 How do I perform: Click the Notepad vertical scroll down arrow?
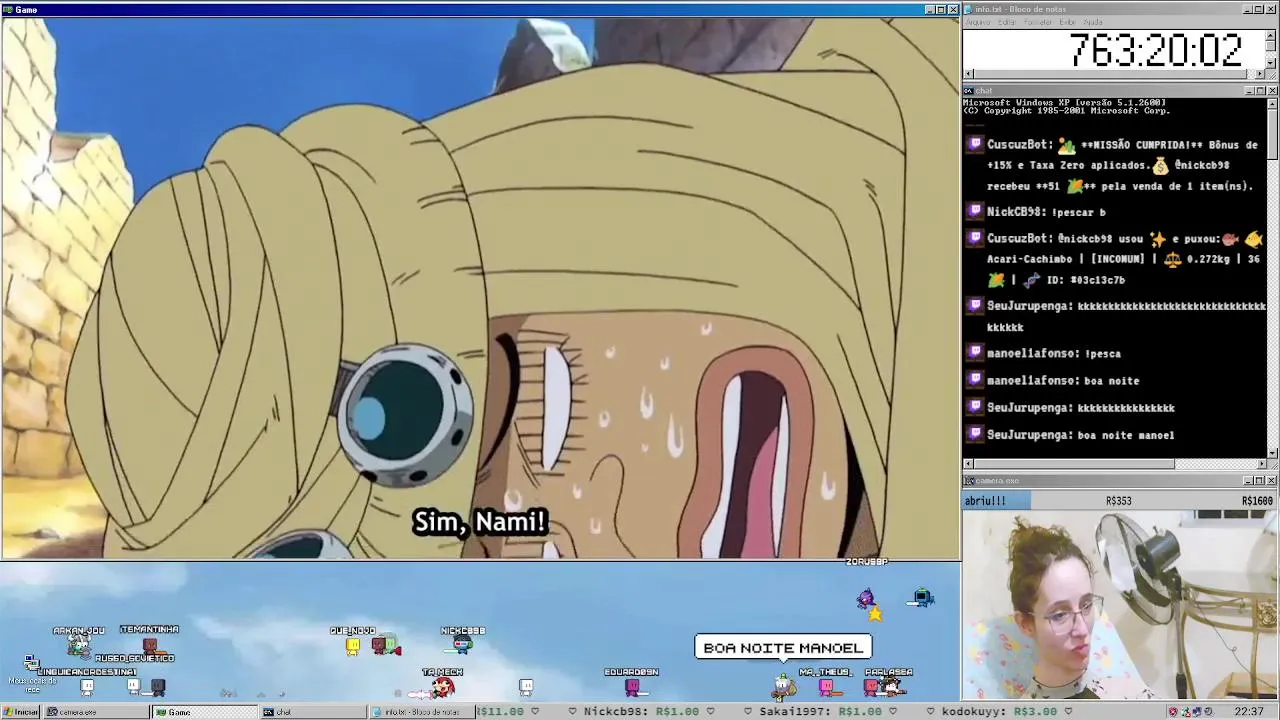[x=1271, y=62]
